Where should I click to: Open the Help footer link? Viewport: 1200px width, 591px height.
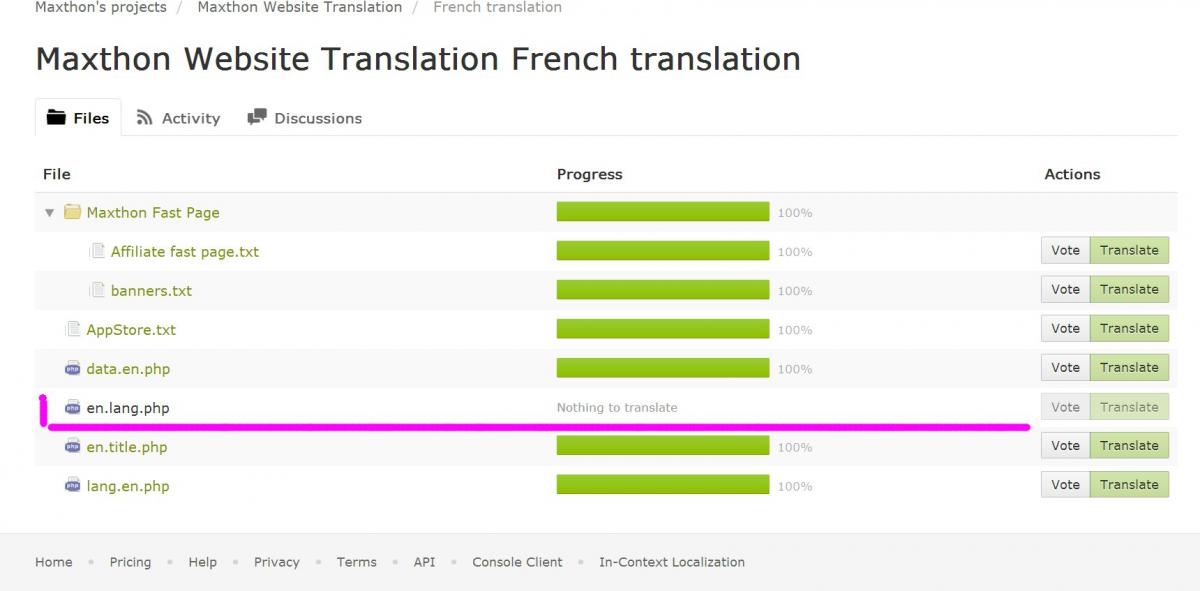(x=202, y=562)
